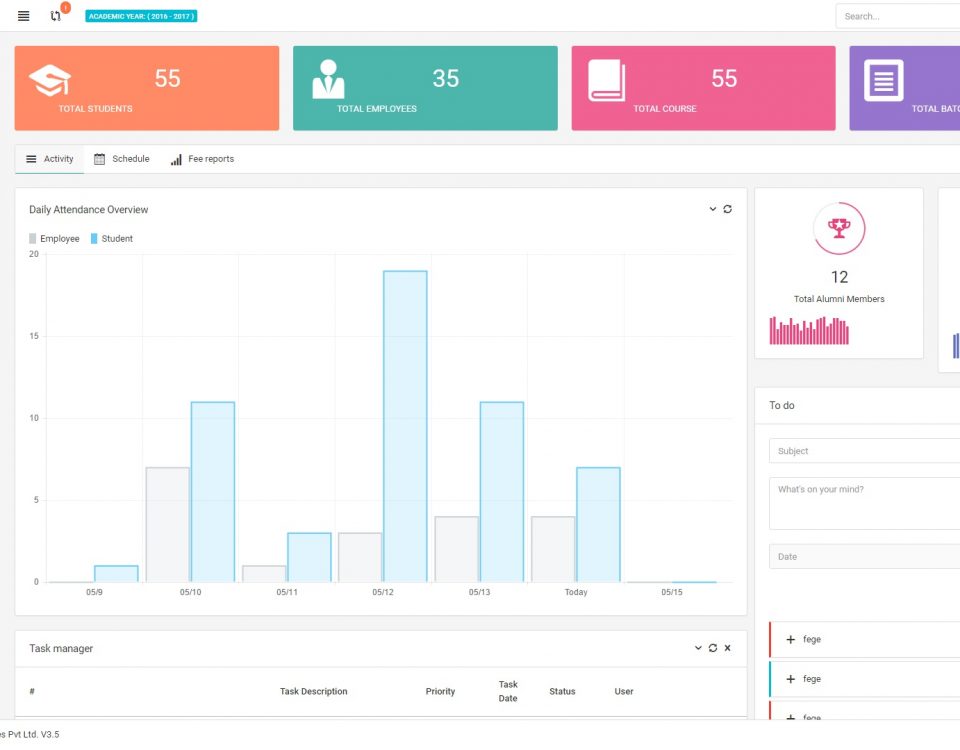Expand the fege todo item

(789, 640)
